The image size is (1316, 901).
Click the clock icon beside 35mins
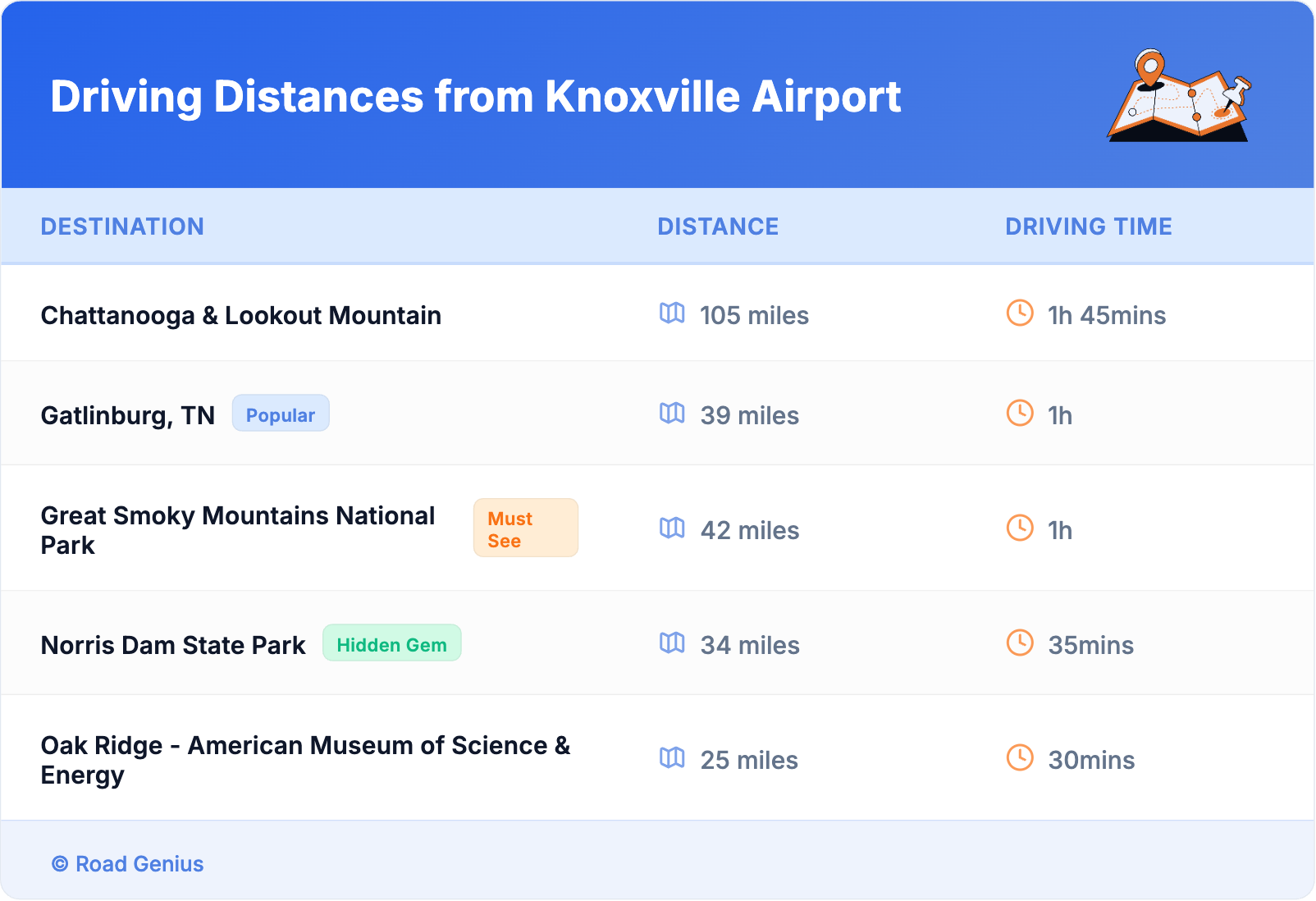[1020, 643]
